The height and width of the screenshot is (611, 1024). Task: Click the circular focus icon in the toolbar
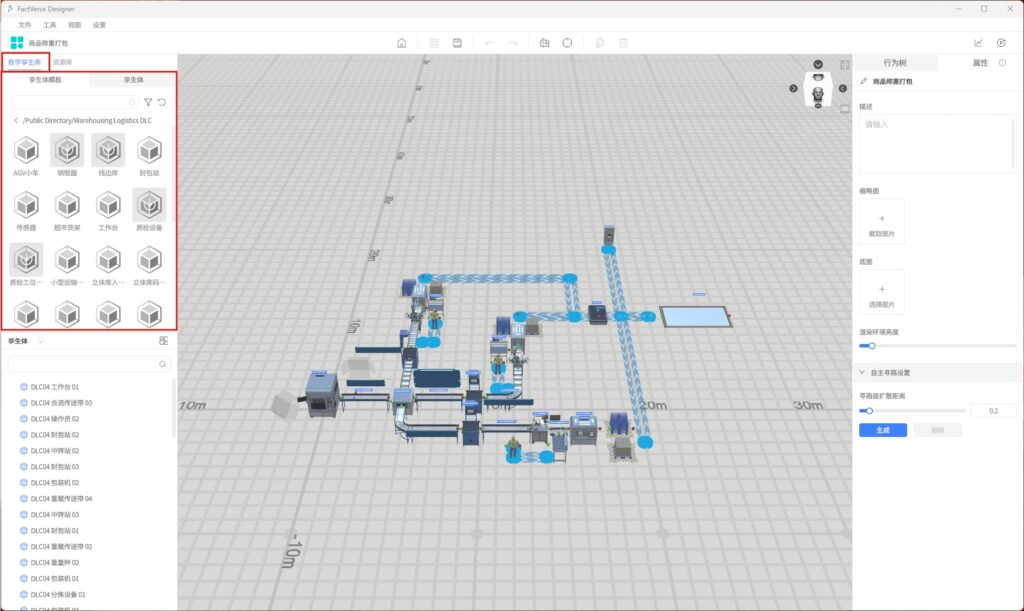click(567, 43)
